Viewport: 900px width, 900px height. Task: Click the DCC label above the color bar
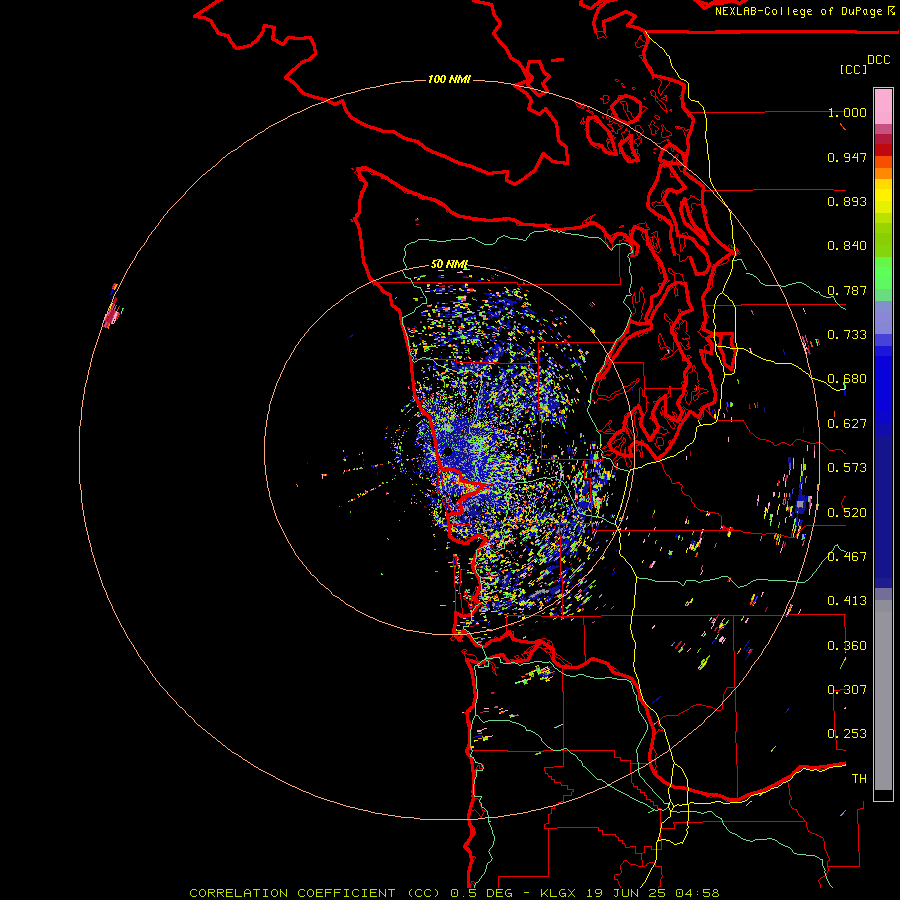point(878,60)
